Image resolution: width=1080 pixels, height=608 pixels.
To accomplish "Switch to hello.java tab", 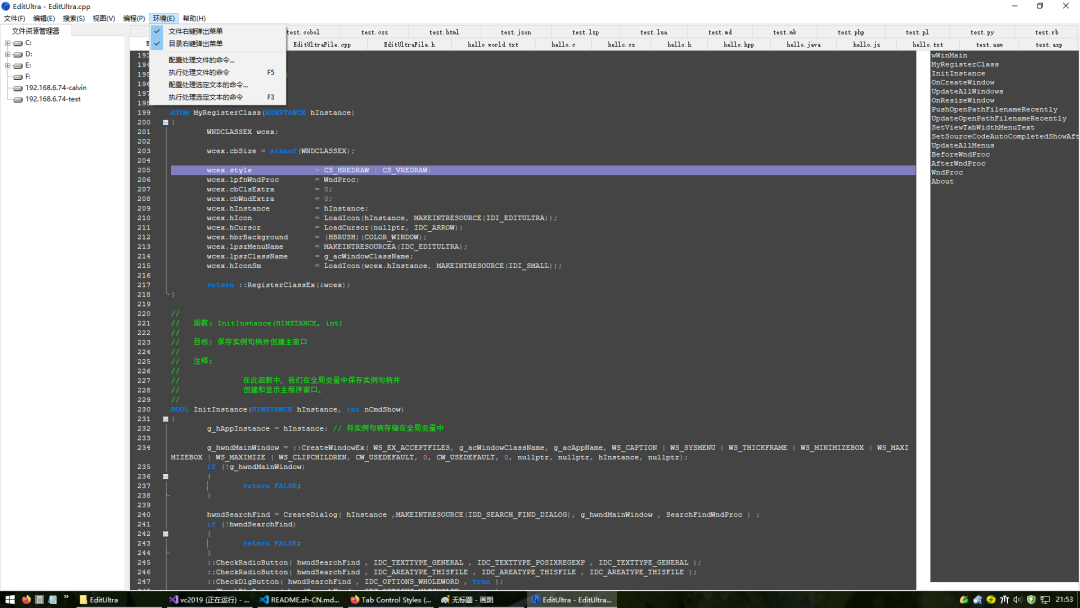I will click(x=803, y=45).
